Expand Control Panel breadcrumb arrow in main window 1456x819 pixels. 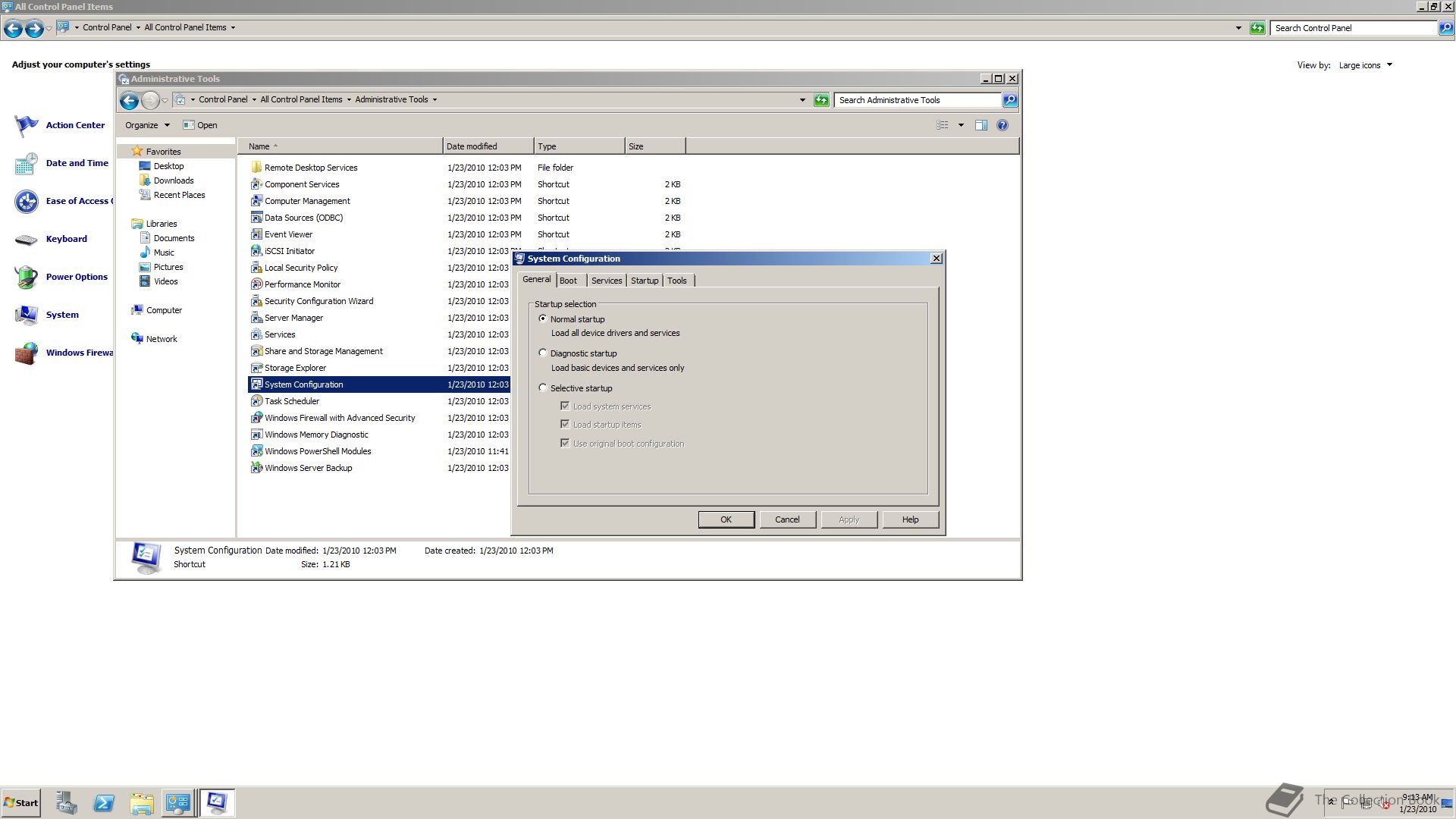[x=138, y=27]
